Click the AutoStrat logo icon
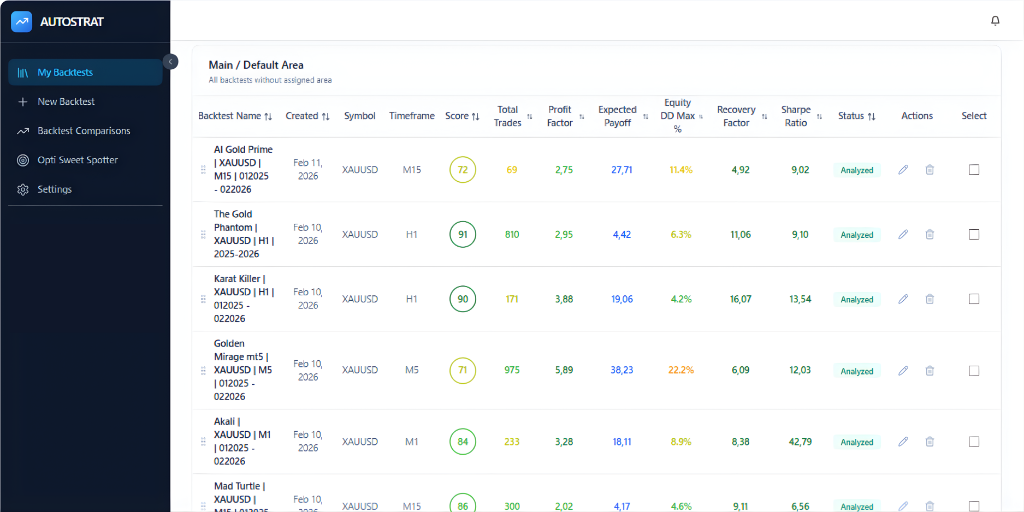This screenshot has height=512, width=1024. point(22,22)
